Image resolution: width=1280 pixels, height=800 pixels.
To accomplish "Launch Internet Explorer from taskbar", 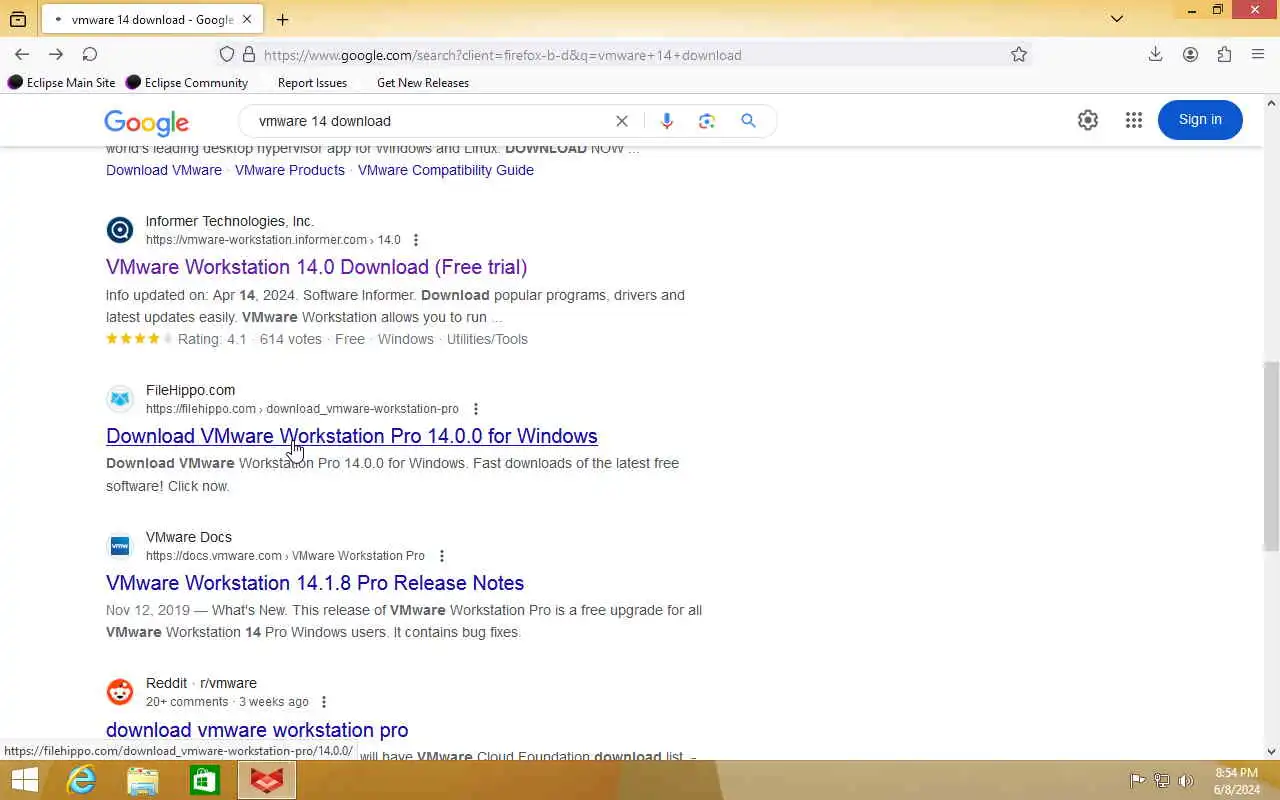I will tap(81, 780).
